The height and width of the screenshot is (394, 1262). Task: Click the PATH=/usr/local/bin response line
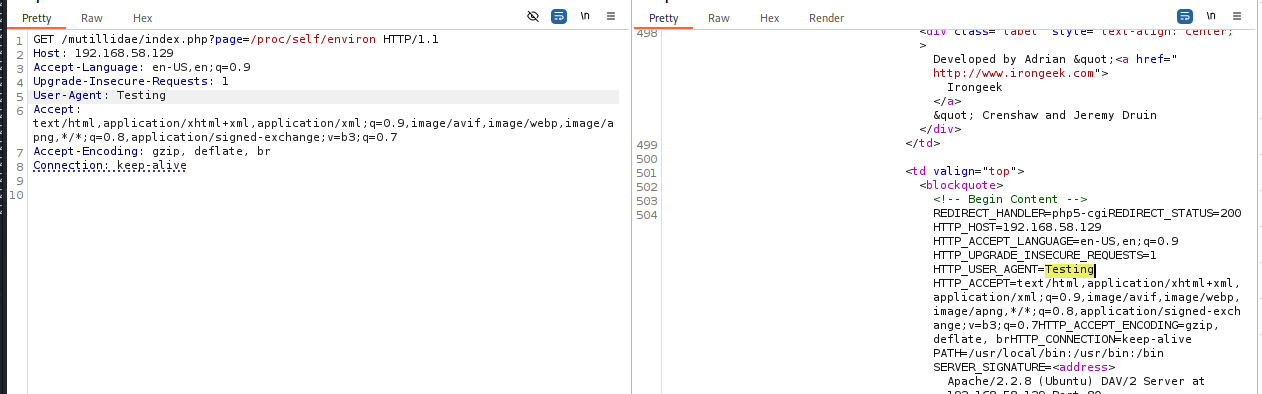[1048, 353]
